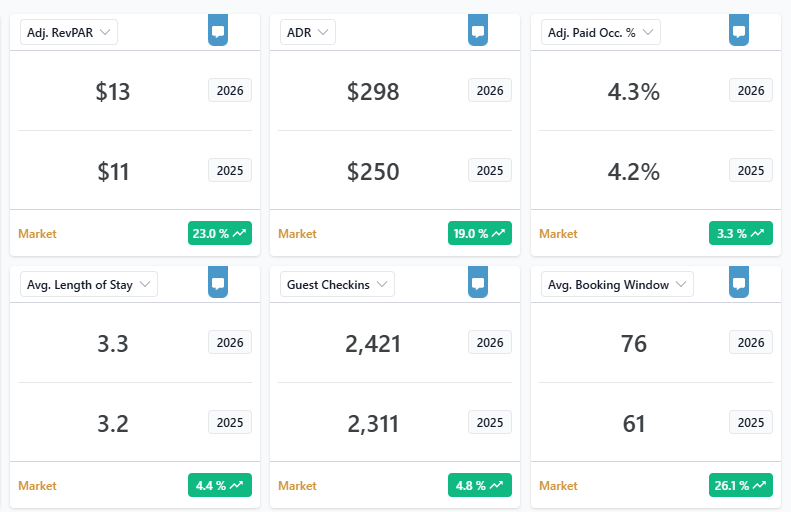
Task: Click Market label in ADR card
Action: pos(297,234)
